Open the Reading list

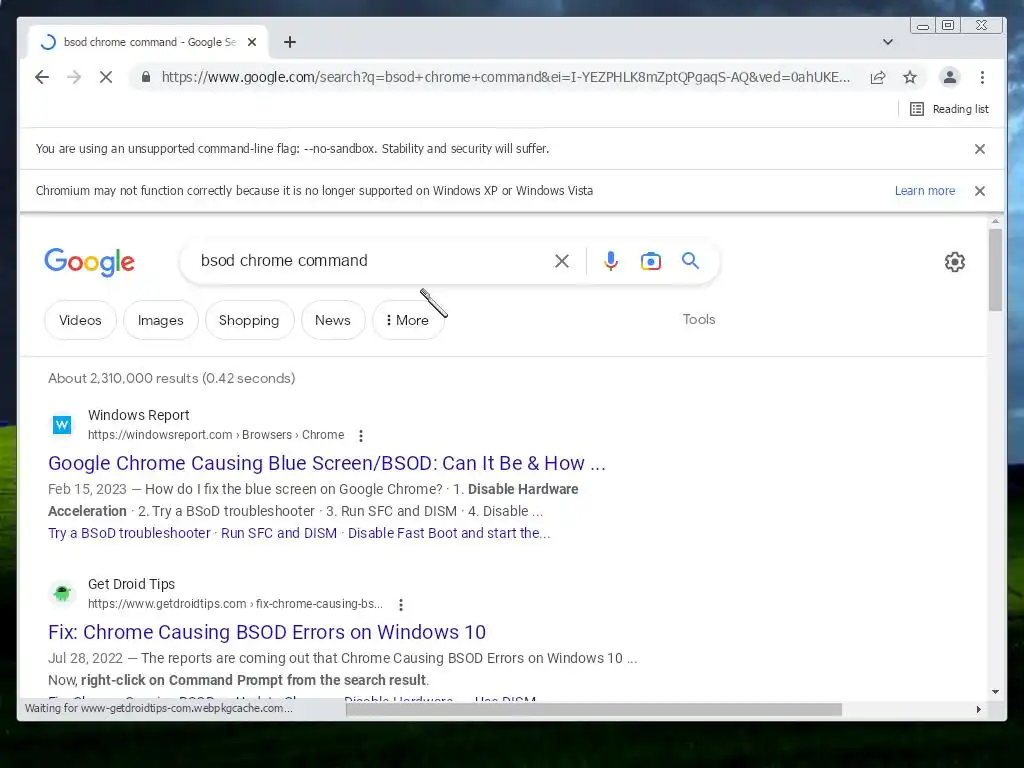tap(950, 109)
